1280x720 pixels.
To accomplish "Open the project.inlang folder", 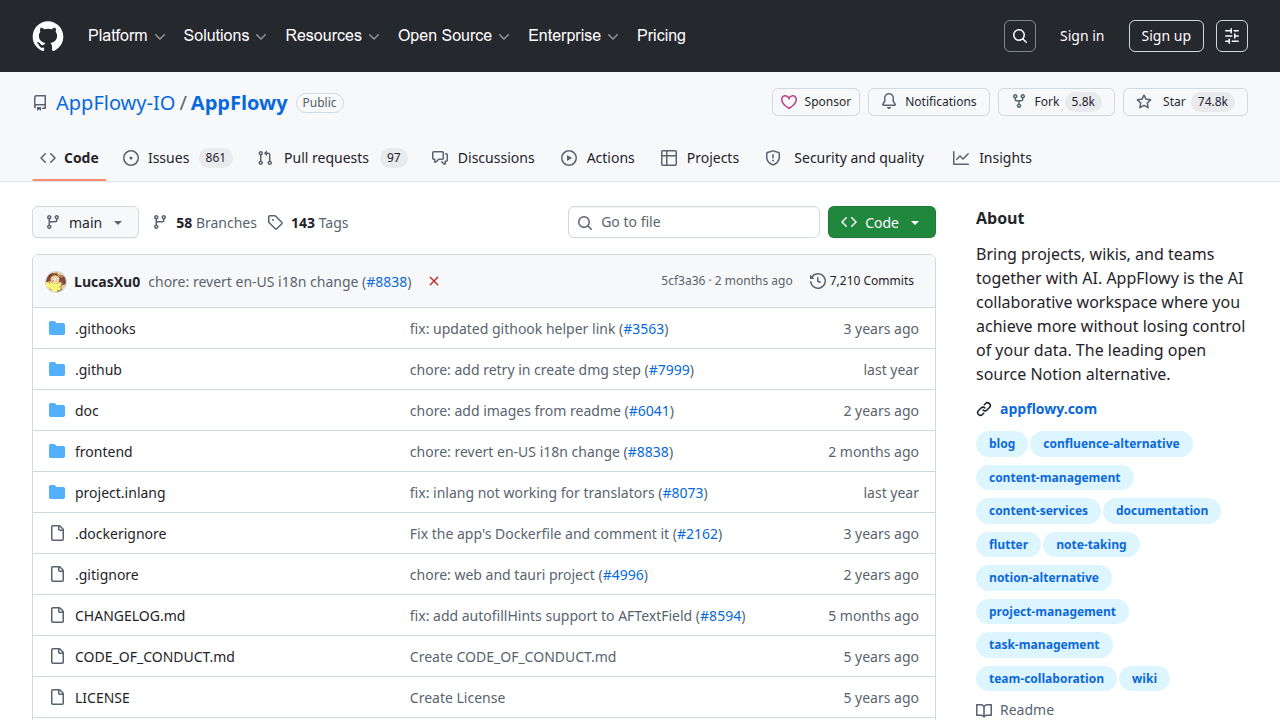I will 120,493.
